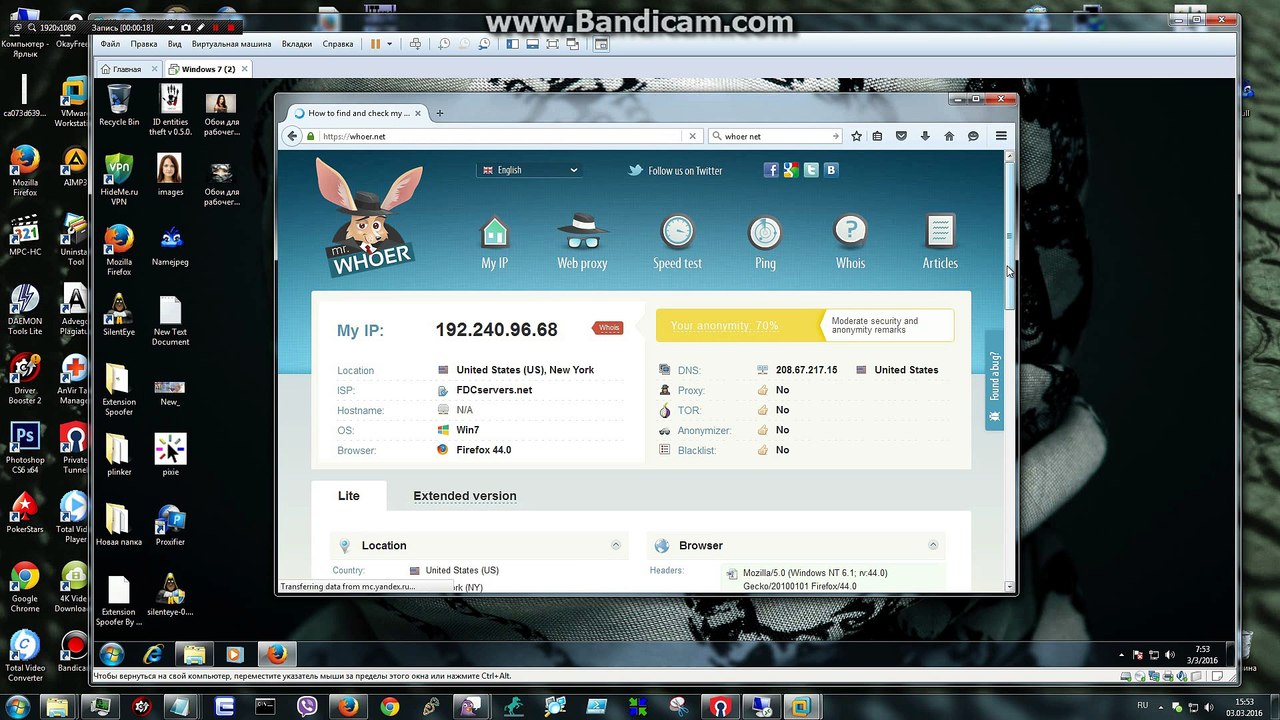Viewport: 1280px width, 720px height.
Task: Click yellow Your anonymity 70% bar
Action: tap(739, 326)
